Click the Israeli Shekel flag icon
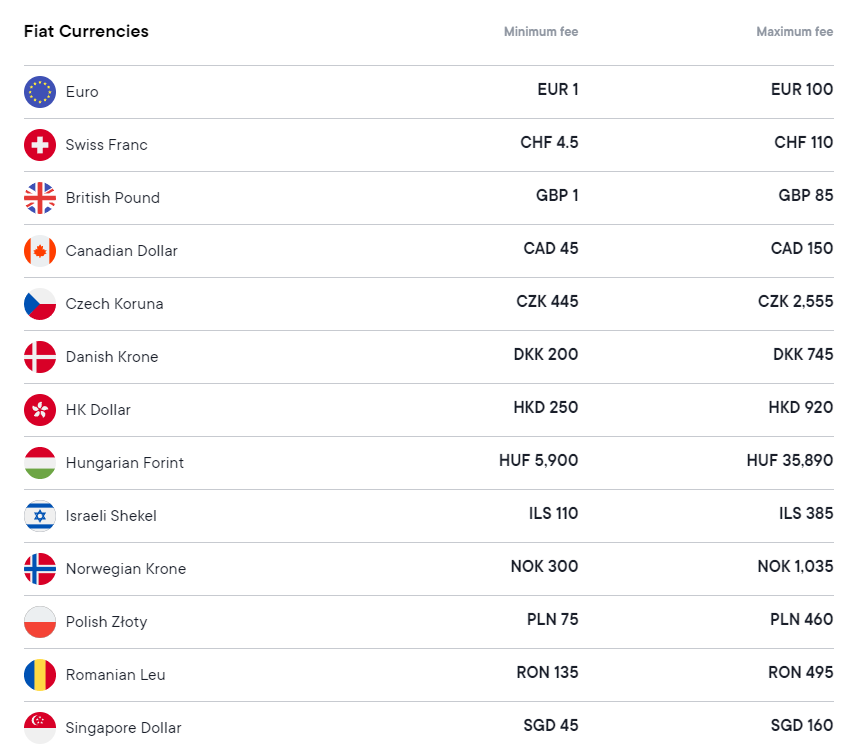862x746 pixels. (40, 516)
